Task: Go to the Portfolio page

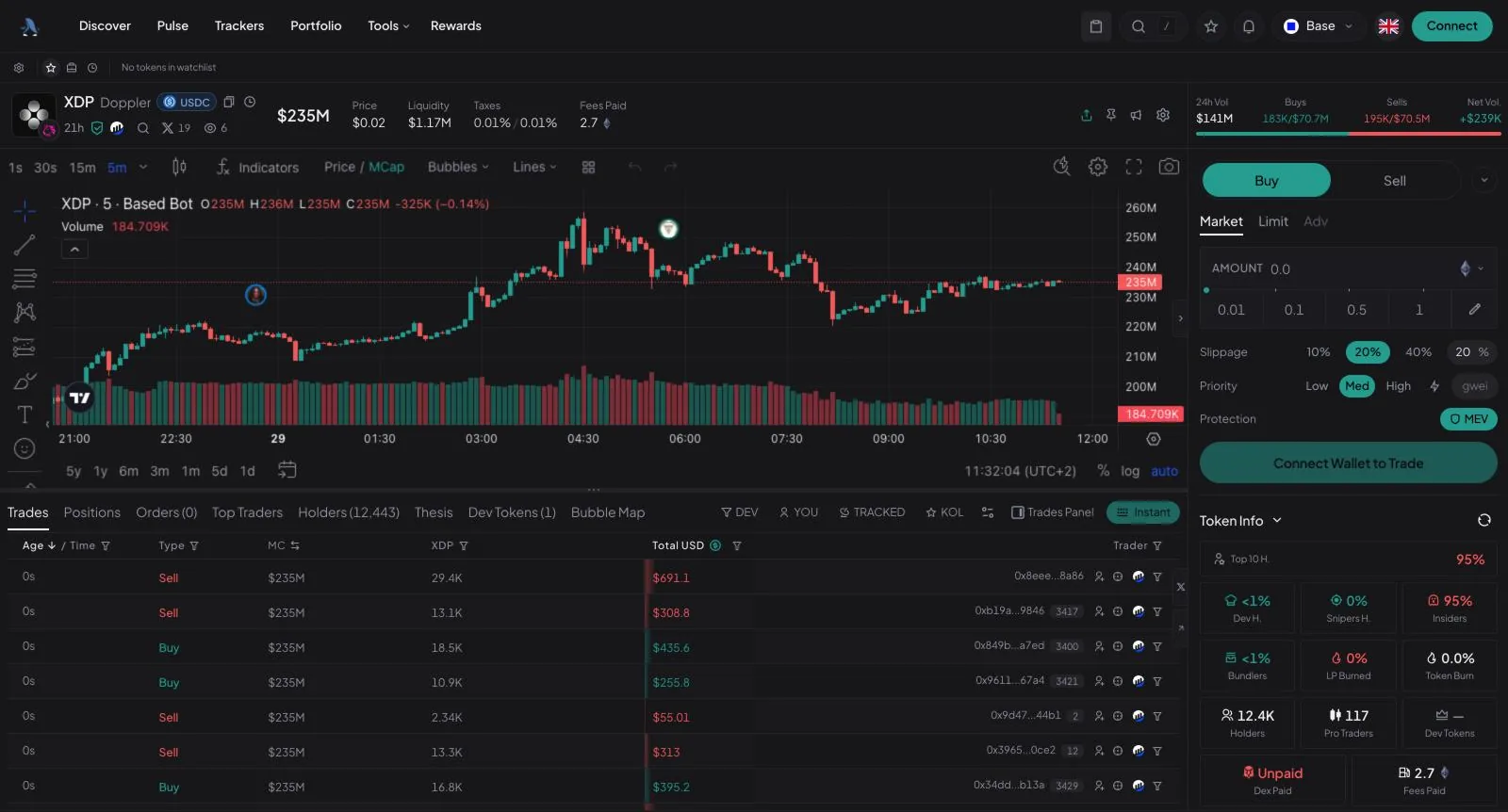Action: coord(316,26)
